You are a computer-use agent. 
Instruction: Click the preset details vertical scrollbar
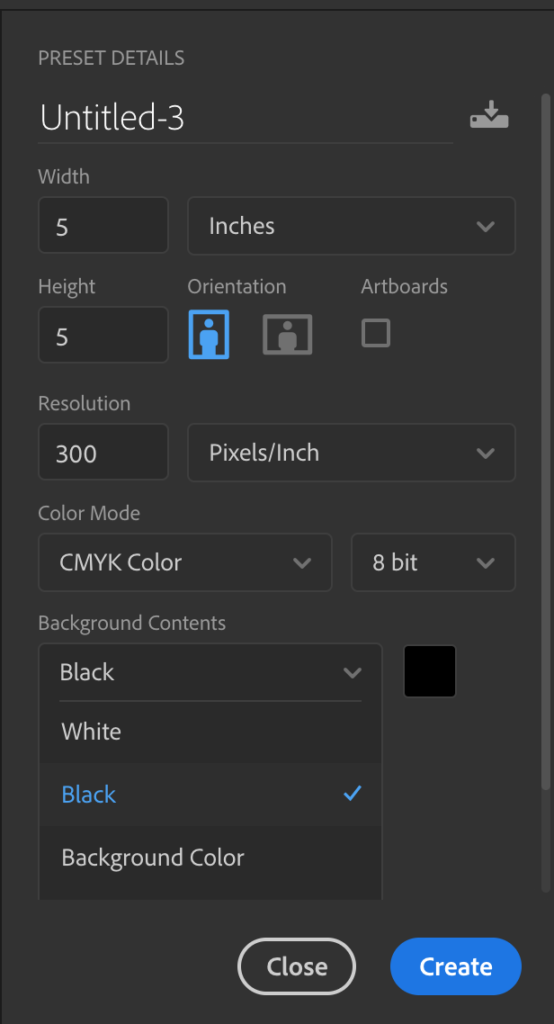546,443
